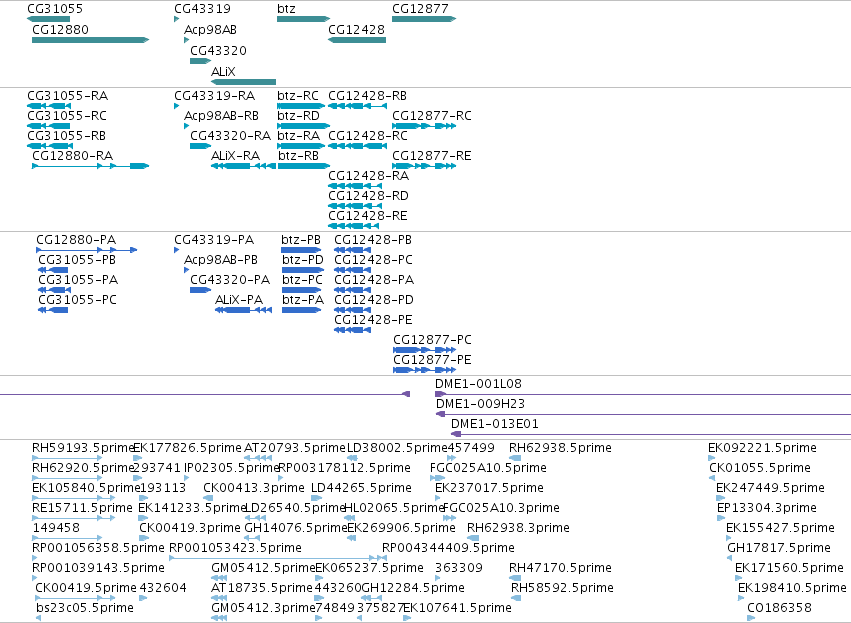The image size is (851, 623).
Task: Click transcript CG43319-RA
Action: click(215, 96)
